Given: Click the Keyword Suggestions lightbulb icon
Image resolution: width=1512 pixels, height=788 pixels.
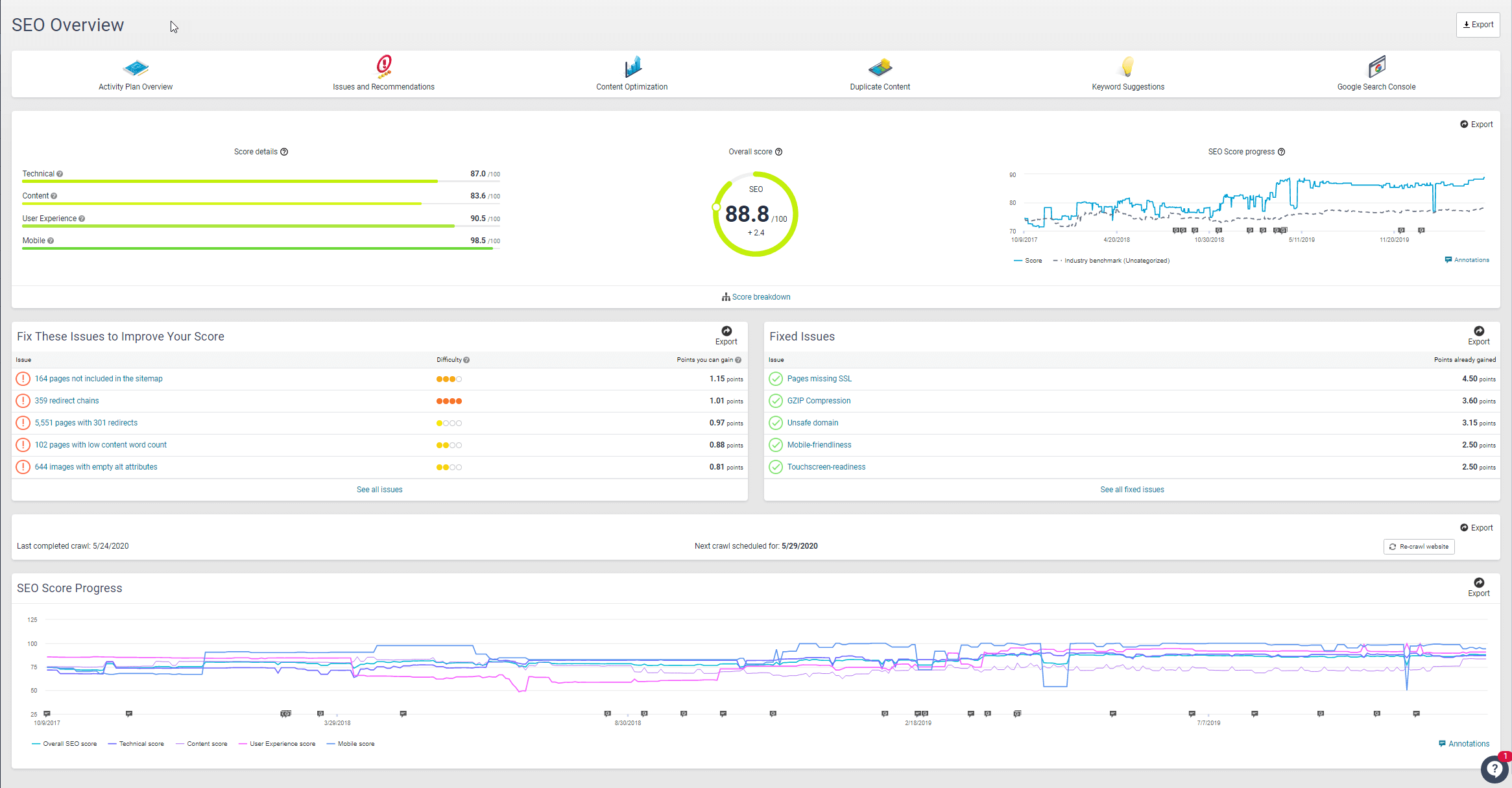Looking at the screenshot, I should (1127, 66).
